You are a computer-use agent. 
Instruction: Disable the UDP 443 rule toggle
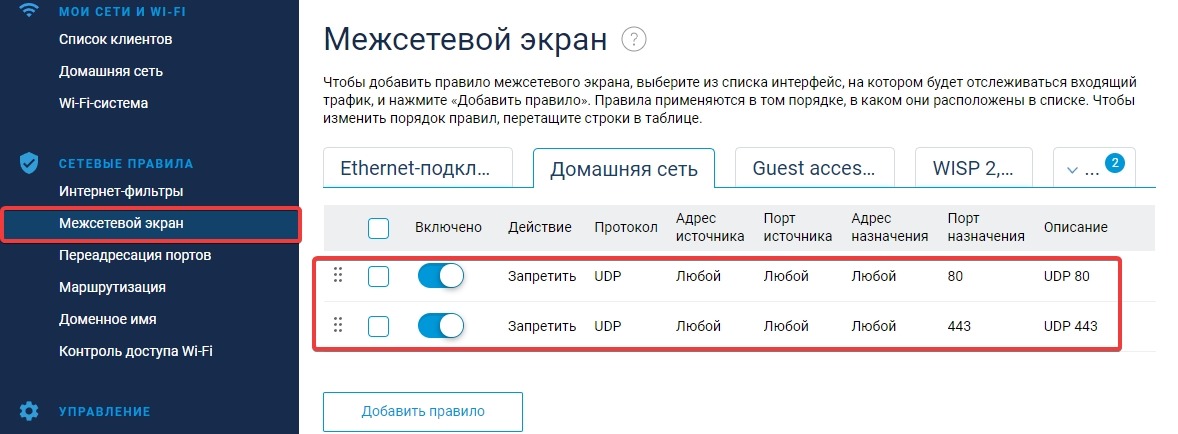(440, 325)
